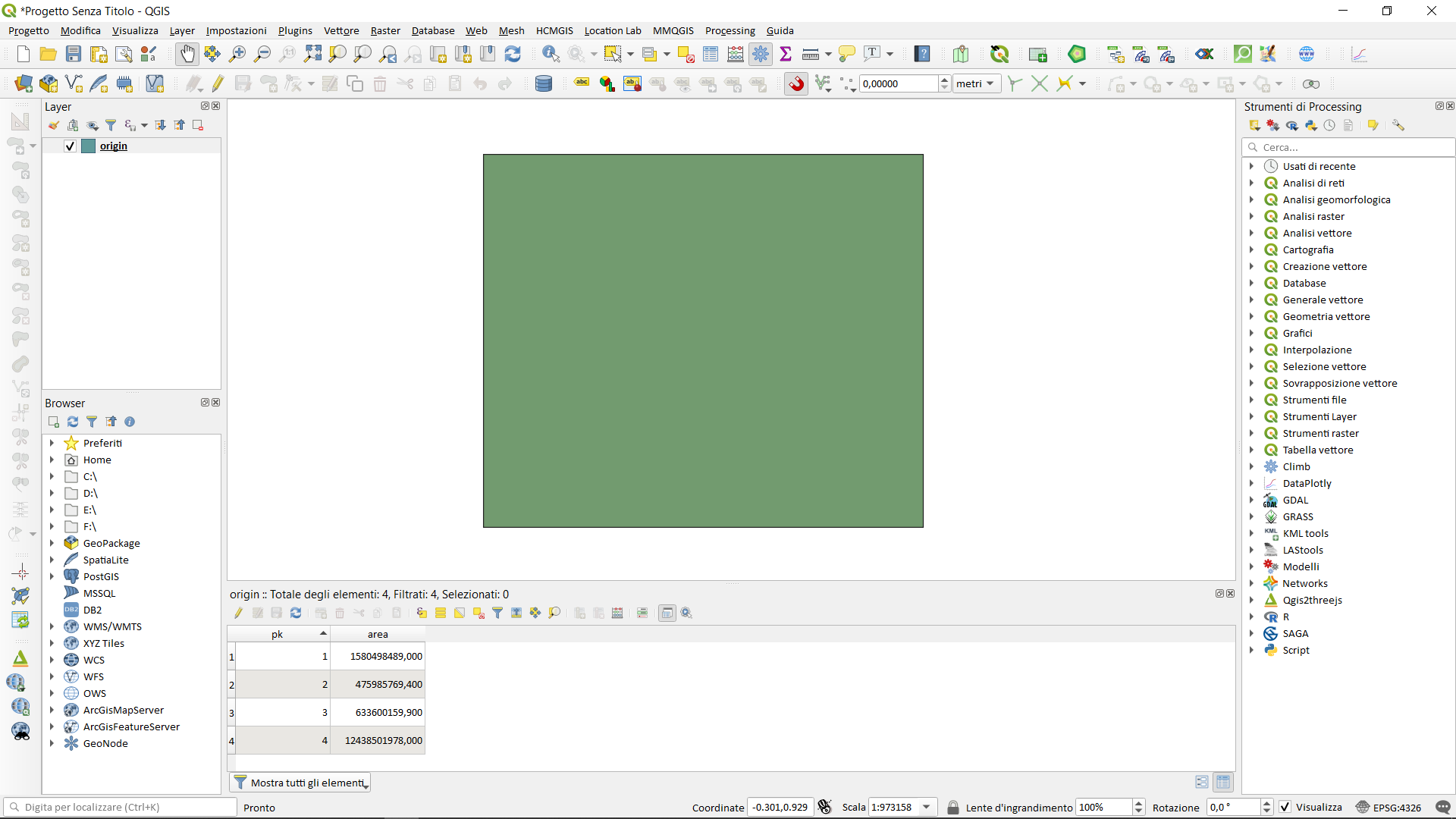Image resolution: width=1456 pixels, height=819 pixels.
Task: Uncheck the origin layer visibility checkbox
Action: 70,146
